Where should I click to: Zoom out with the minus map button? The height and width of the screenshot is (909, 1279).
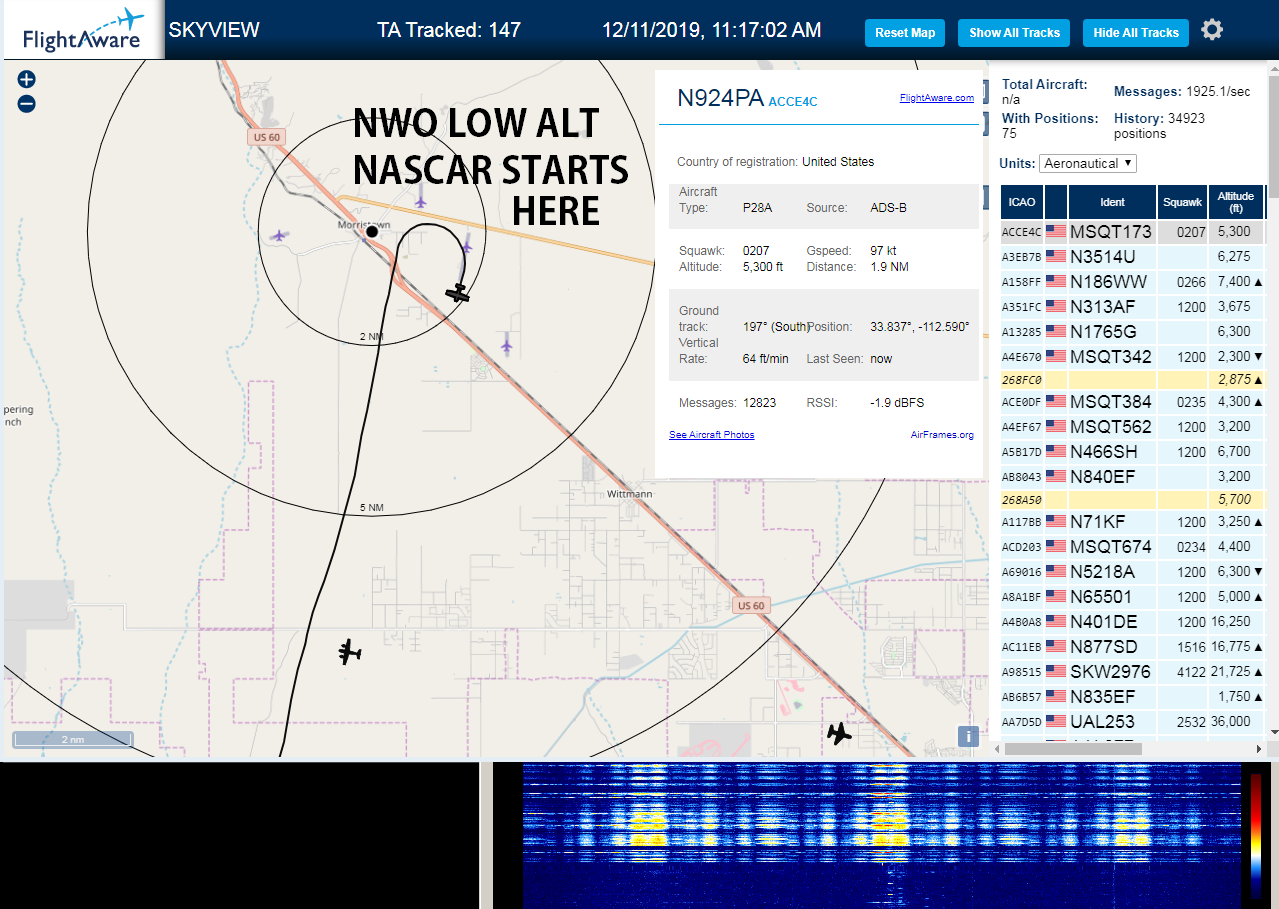point(27,103)
